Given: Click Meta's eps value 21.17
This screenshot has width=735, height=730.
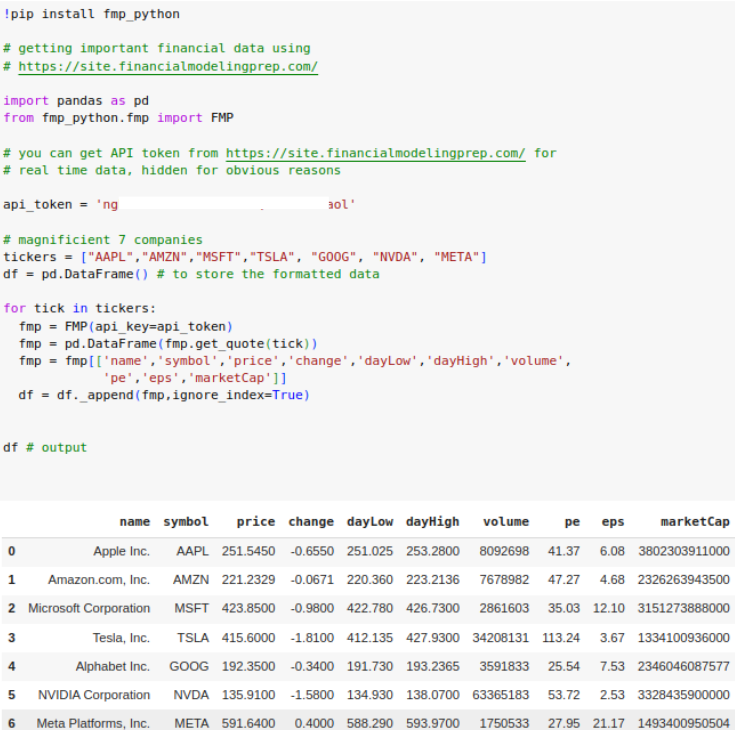Looking at the screenshot, I should 608,723.
